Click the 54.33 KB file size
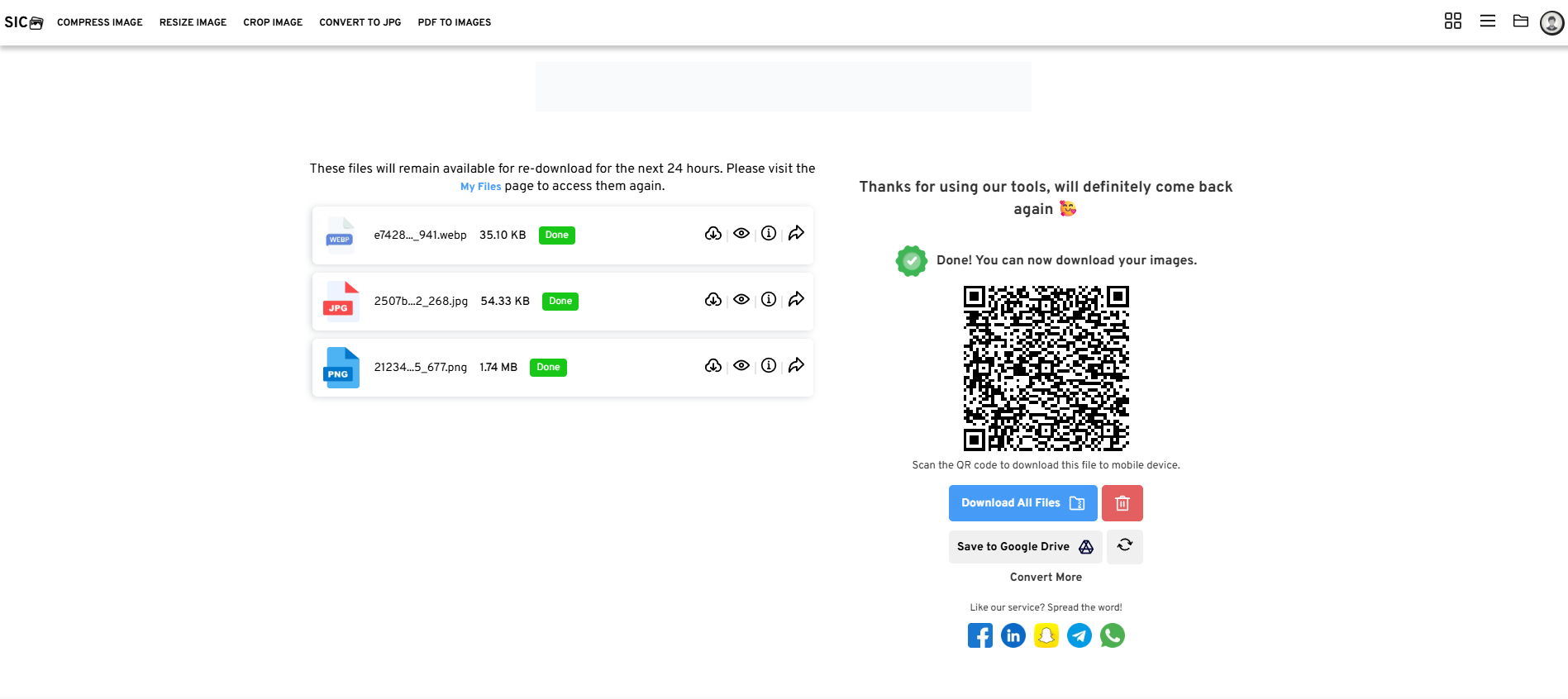 tap(505, 302)
